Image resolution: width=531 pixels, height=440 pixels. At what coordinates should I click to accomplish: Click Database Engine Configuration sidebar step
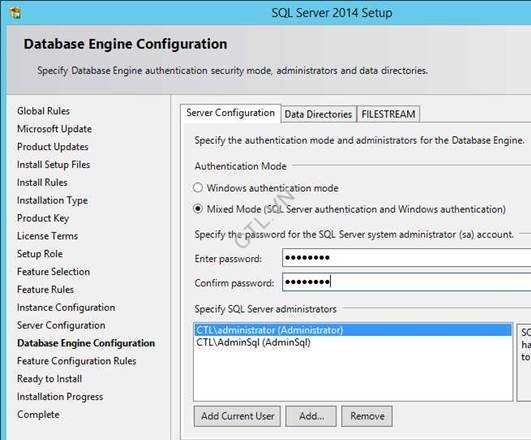pos(86,343)
